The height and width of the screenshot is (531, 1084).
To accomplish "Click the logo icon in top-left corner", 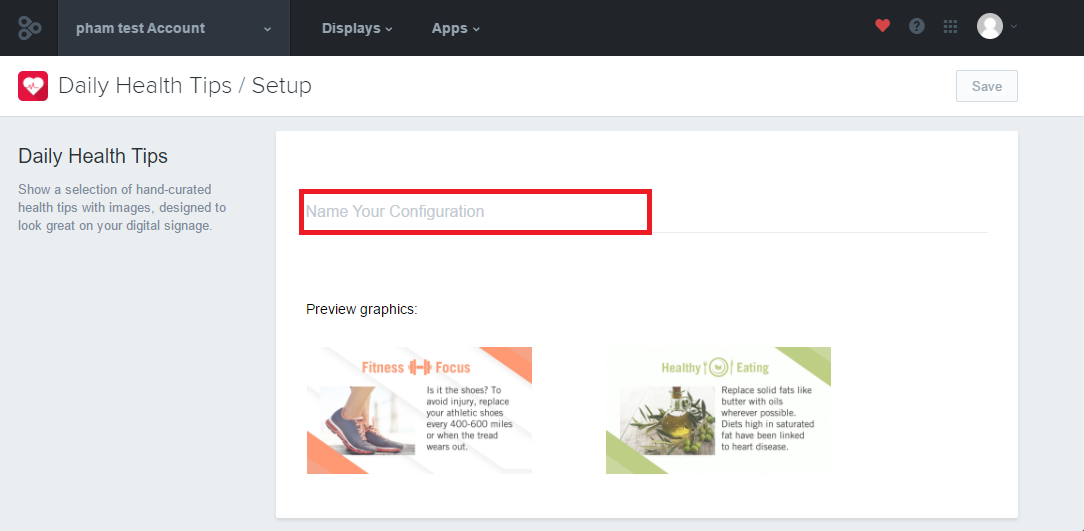I will pos(29,28).
